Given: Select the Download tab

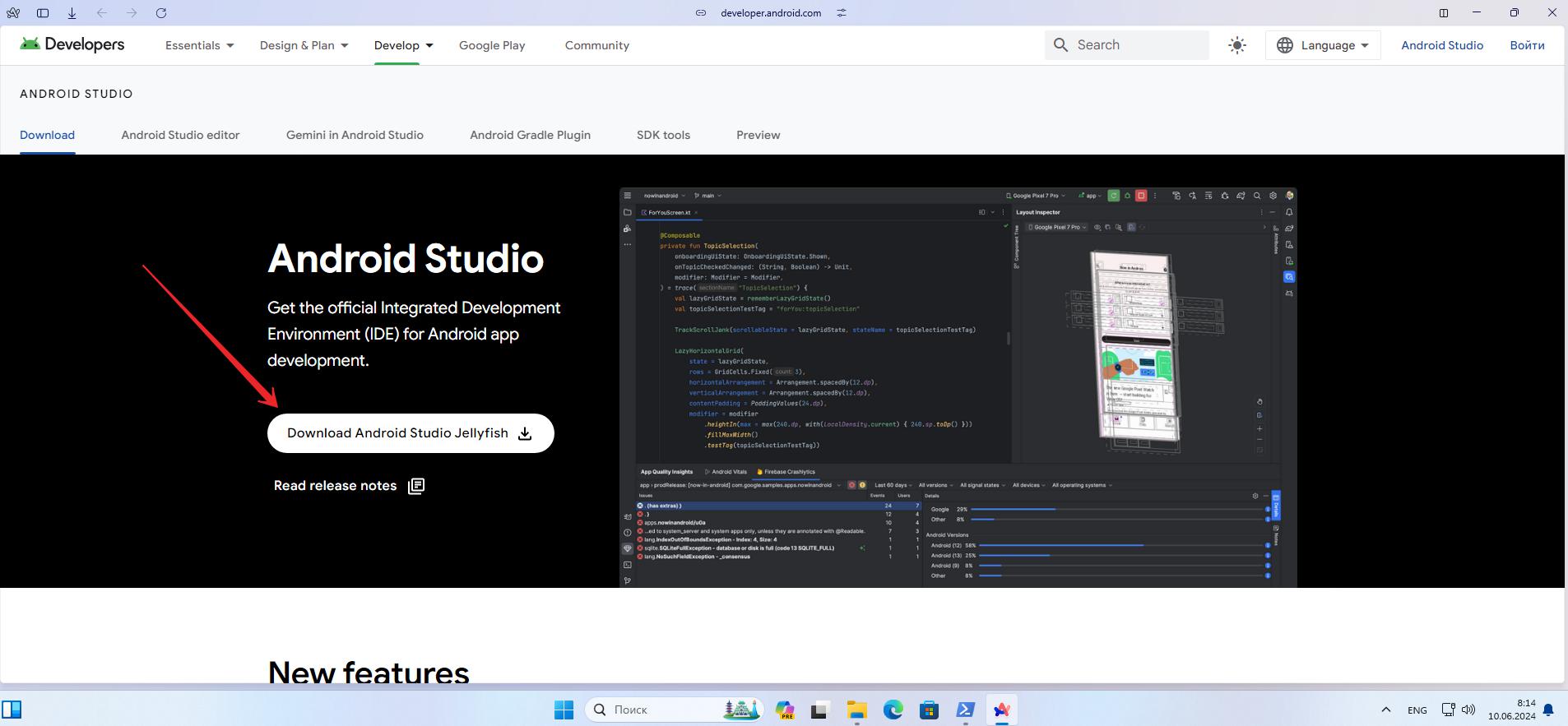Looking at the screenshot, I should click(47, 135).
